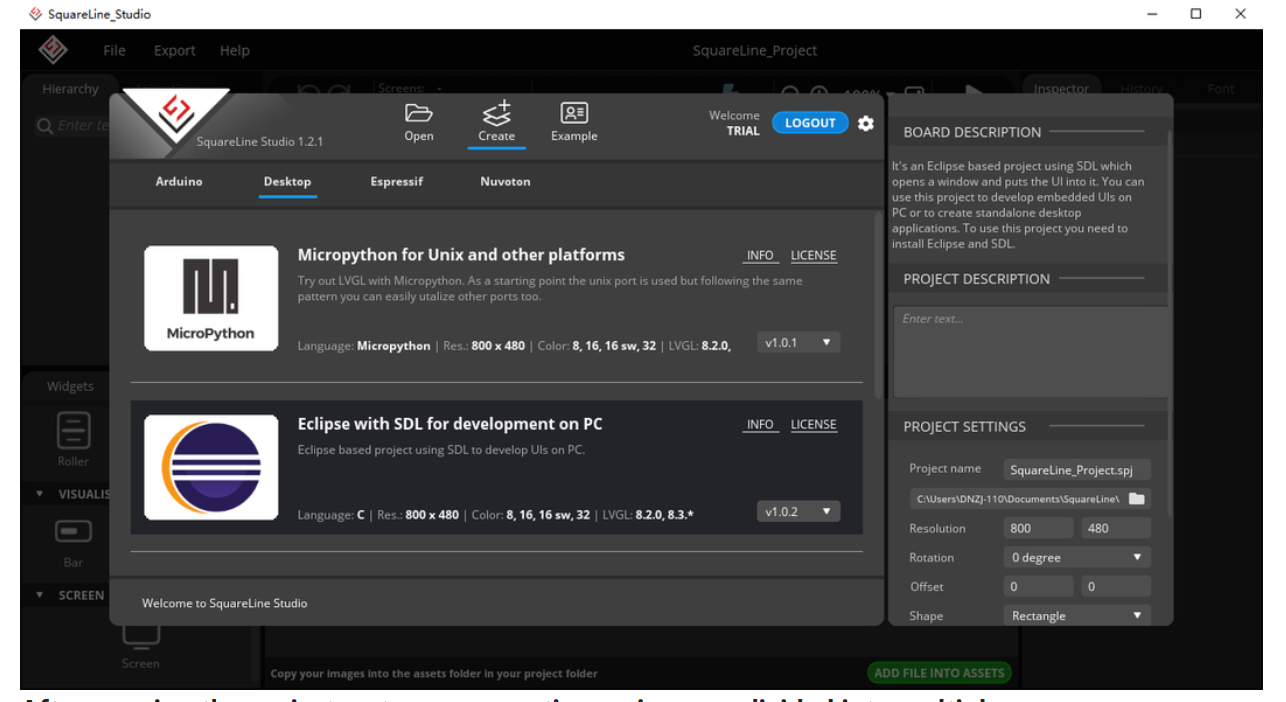Open settings via the gear icon
Viewport: 1286px width, 702px height.
click(x=866, y=123)
